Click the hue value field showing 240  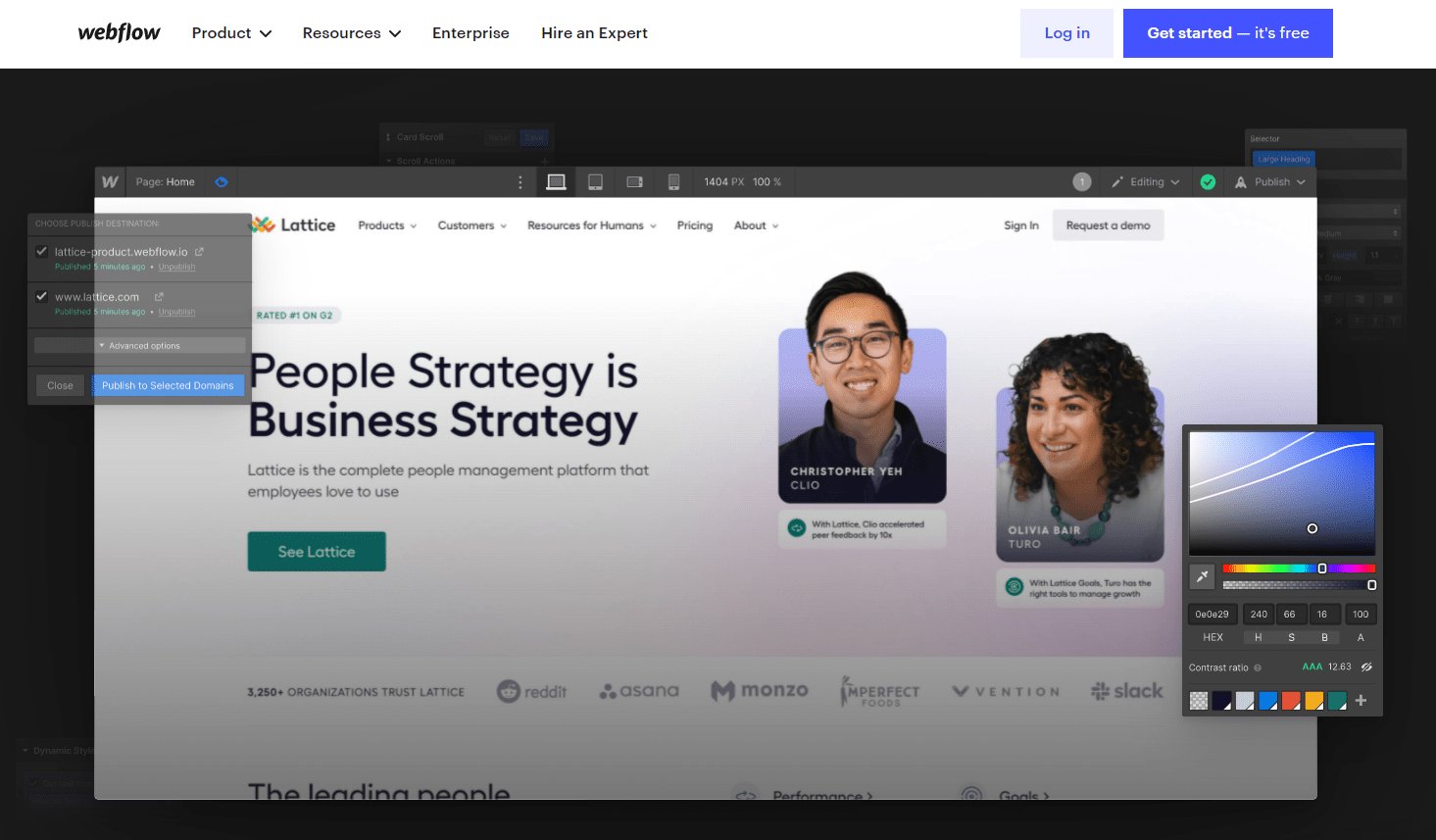(1259, 615)
